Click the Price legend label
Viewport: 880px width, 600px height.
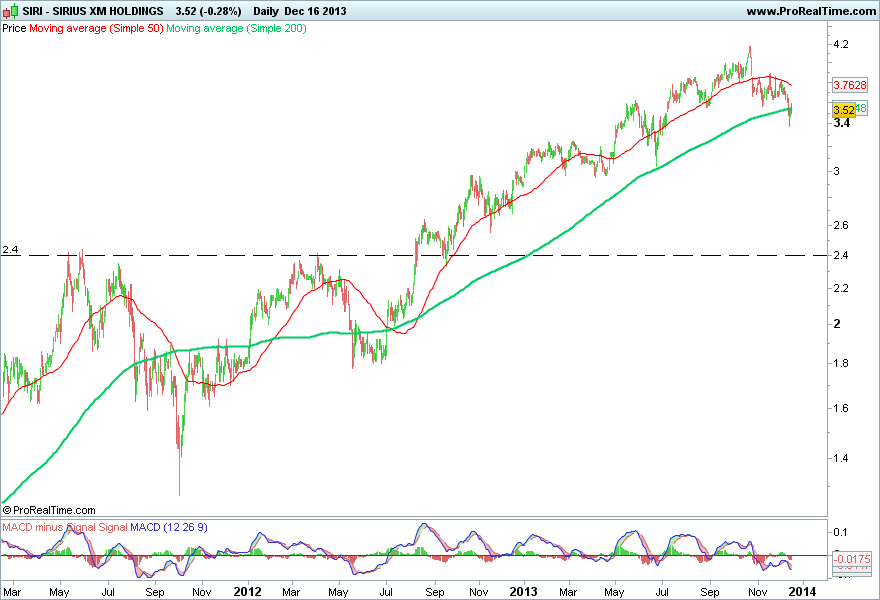[14, 28]
